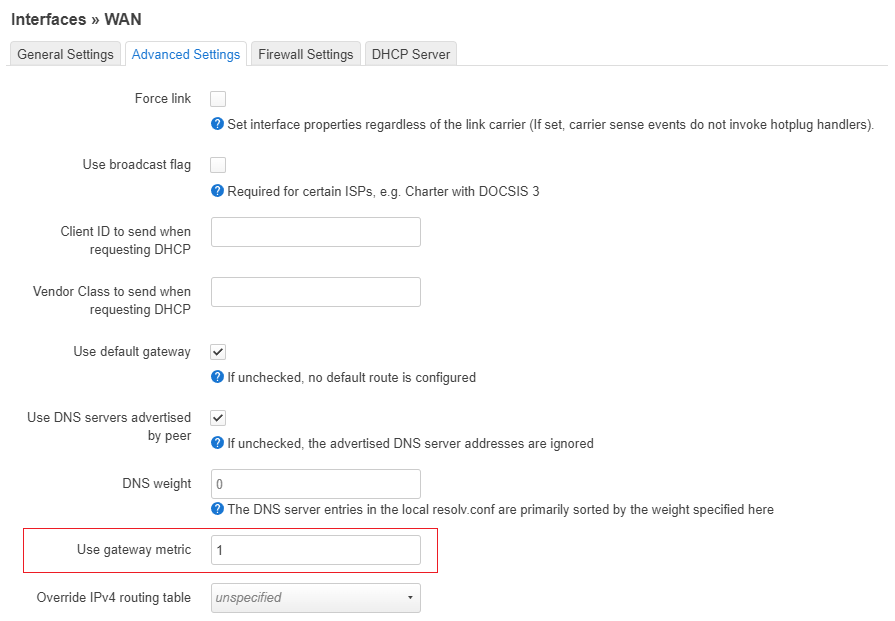Click help icon below DNS weight field
Screen dimensions: 895x621
coord(217,509)
